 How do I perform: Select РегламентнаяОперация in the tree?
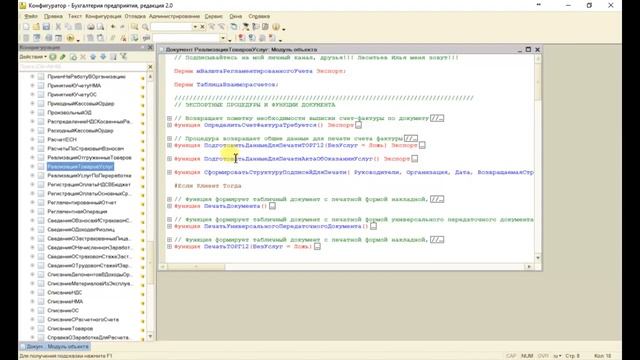[x=77, y=211]
